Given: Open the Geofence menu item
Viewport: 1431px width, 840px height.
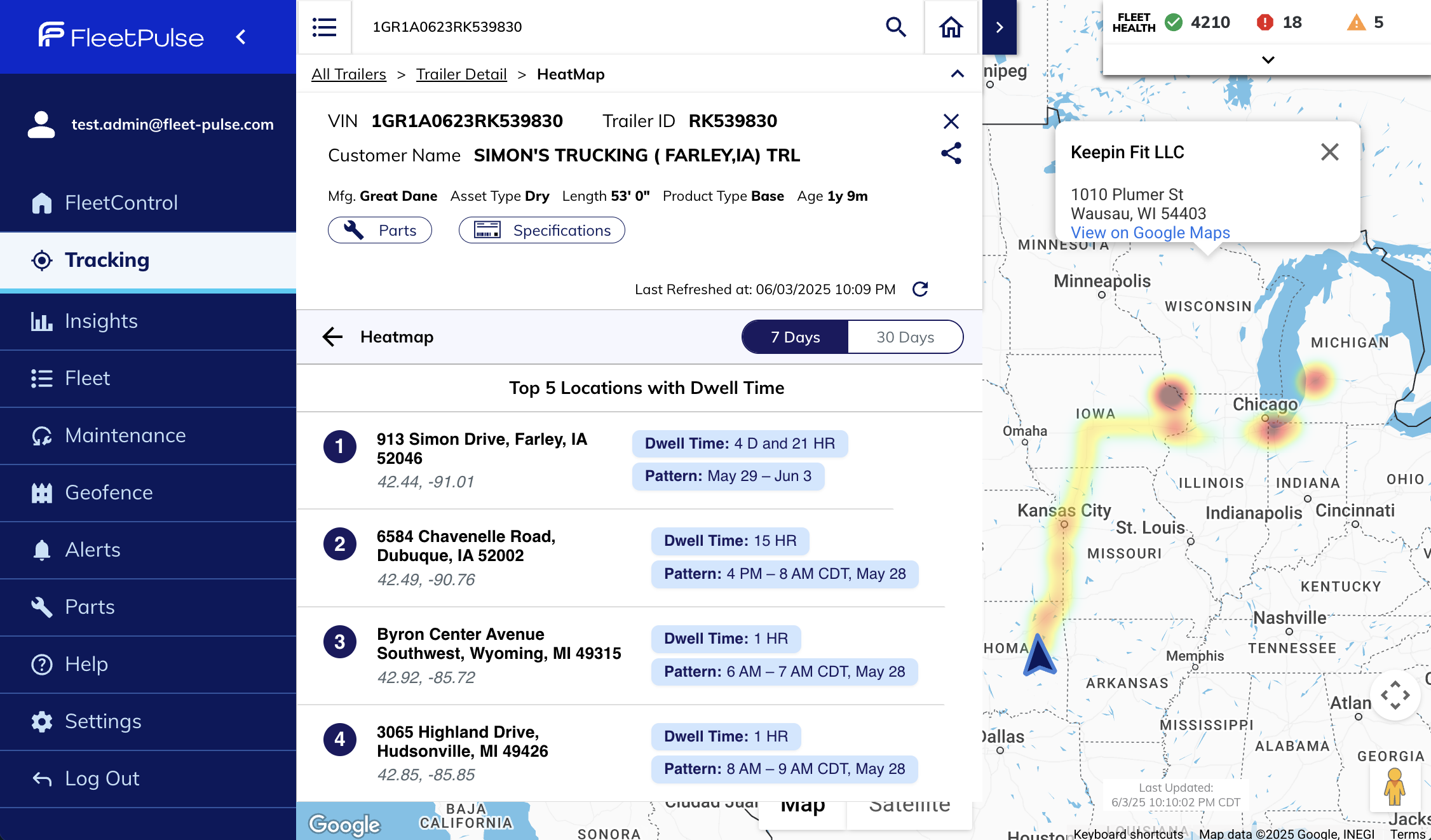Looking at the screenshot, I should coord(109,492).
